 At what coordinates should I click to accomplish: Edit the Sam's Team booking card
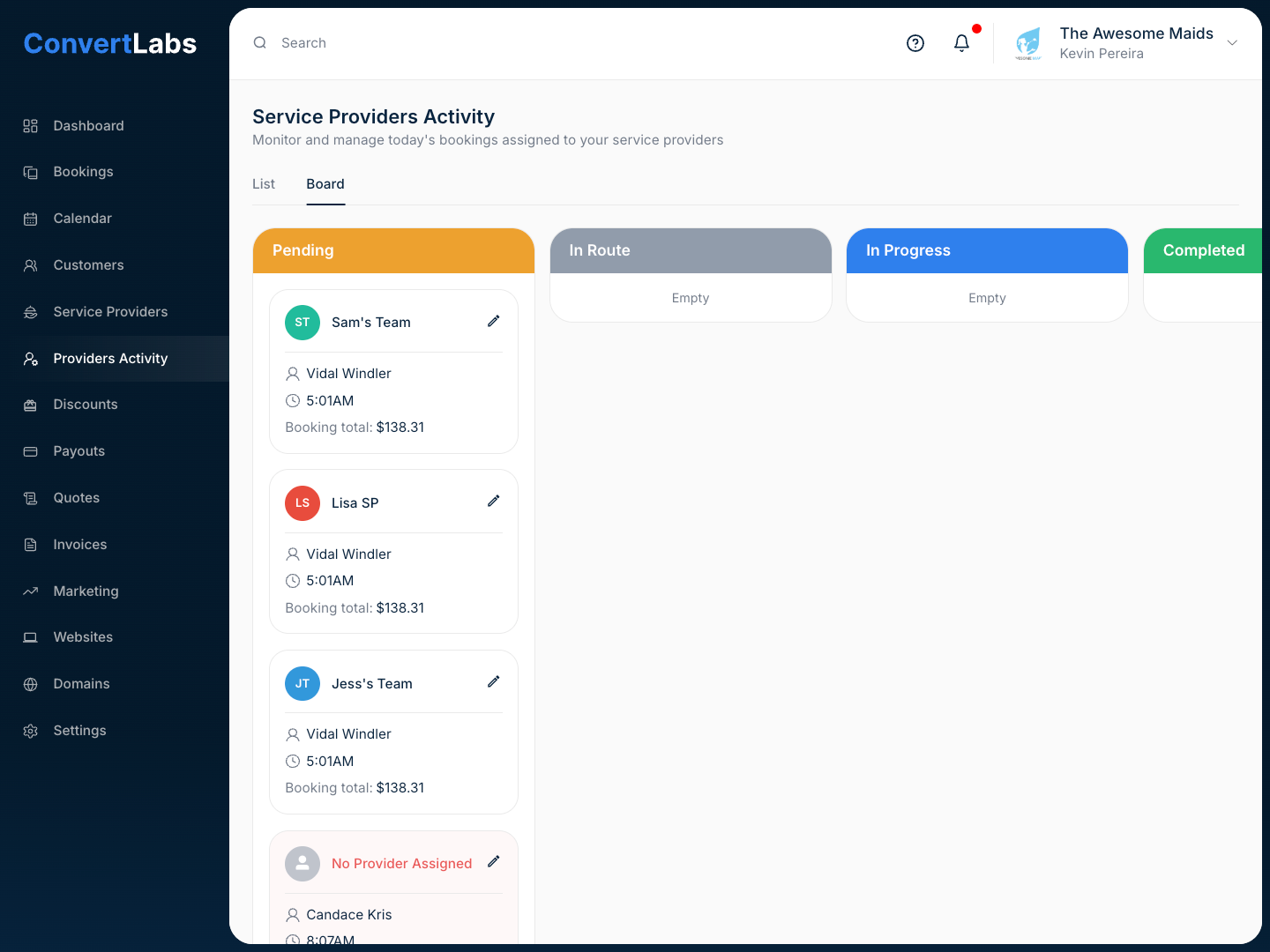point(494,321)
